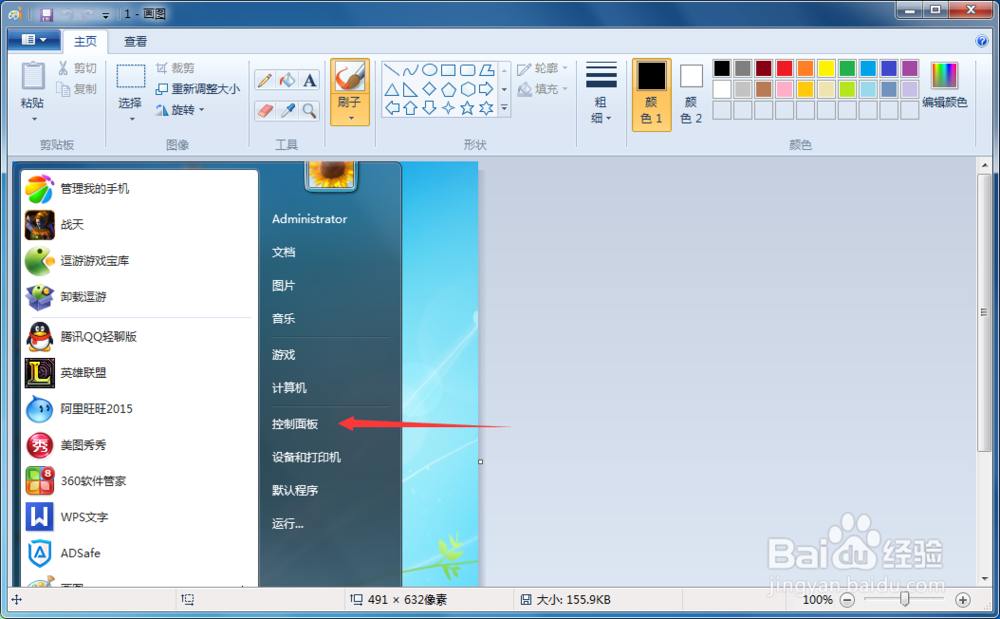1000x619 pixels.
Task: Choose the Rounded rectangle shape
Action: tap(467, 69)
